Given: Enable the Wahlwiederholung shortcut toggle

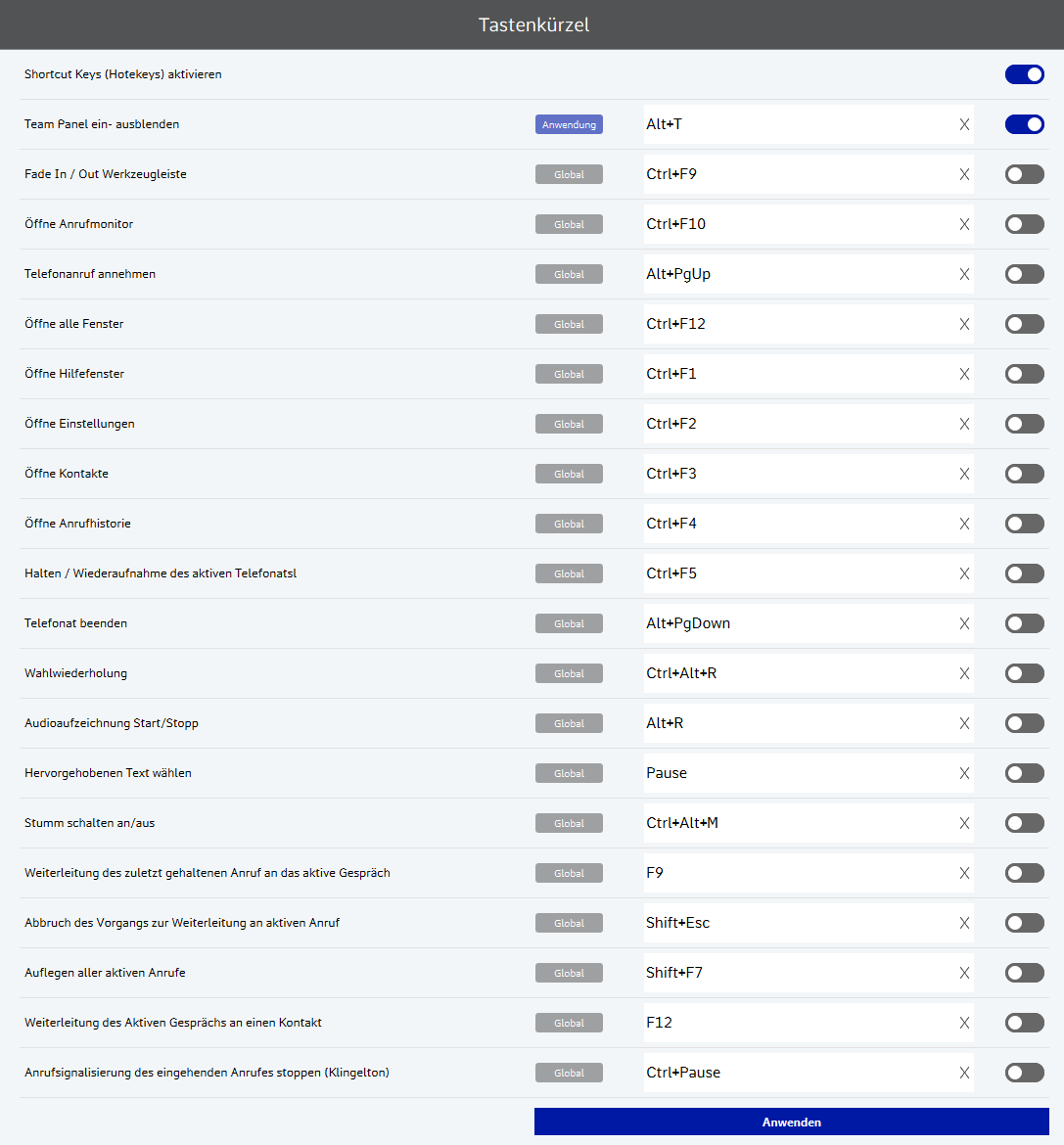Looking at the screenshot, I should tap(1024, 673).
